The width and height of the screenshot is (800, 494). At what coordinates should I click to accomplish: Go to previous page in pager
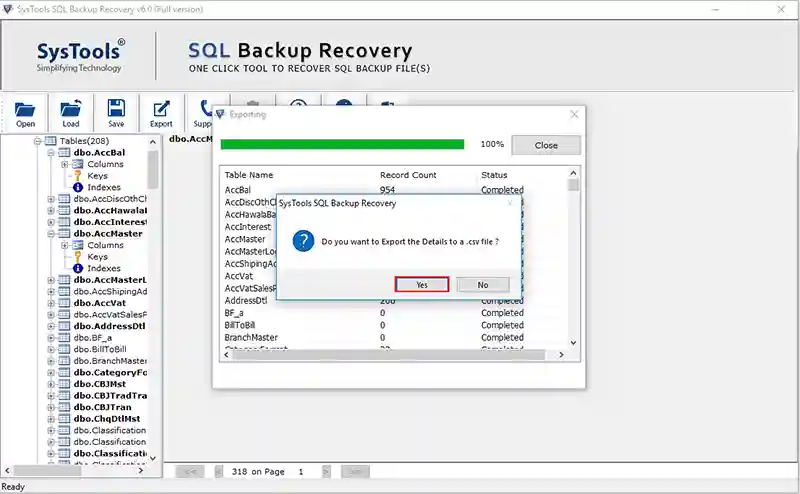(x=218, y=472)
